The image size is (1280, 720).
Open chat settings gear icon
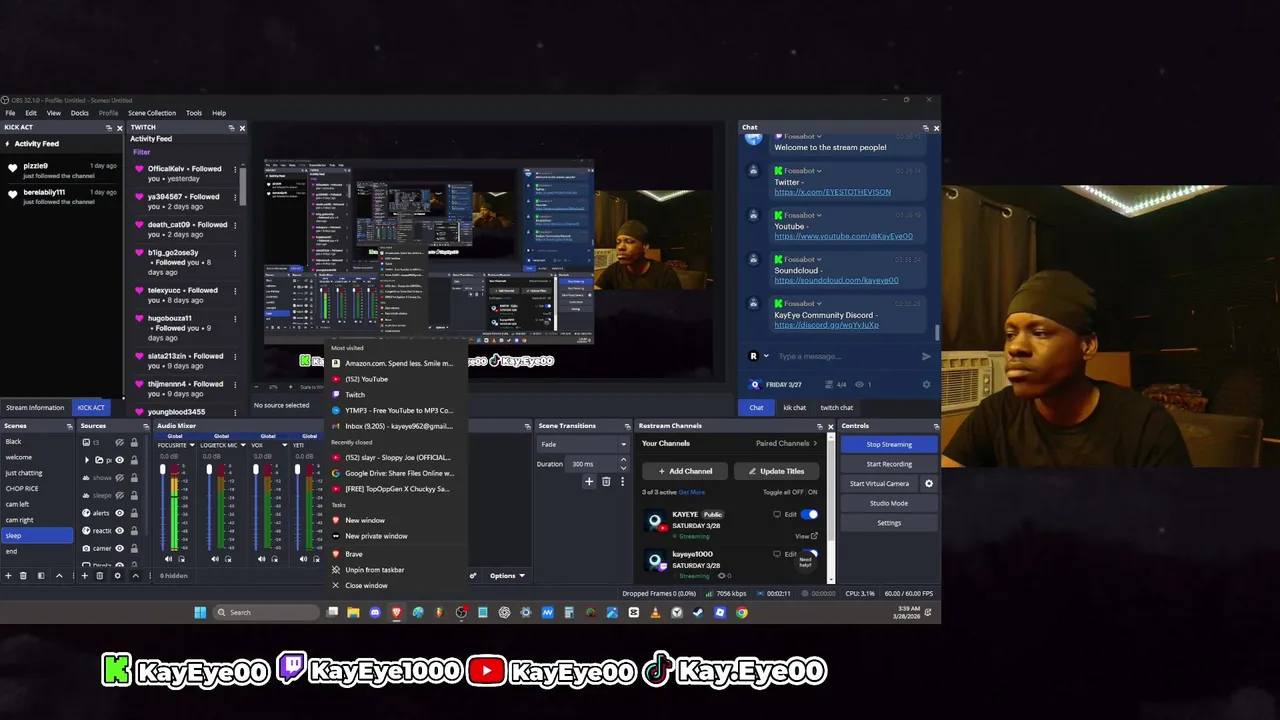(926, 384)
